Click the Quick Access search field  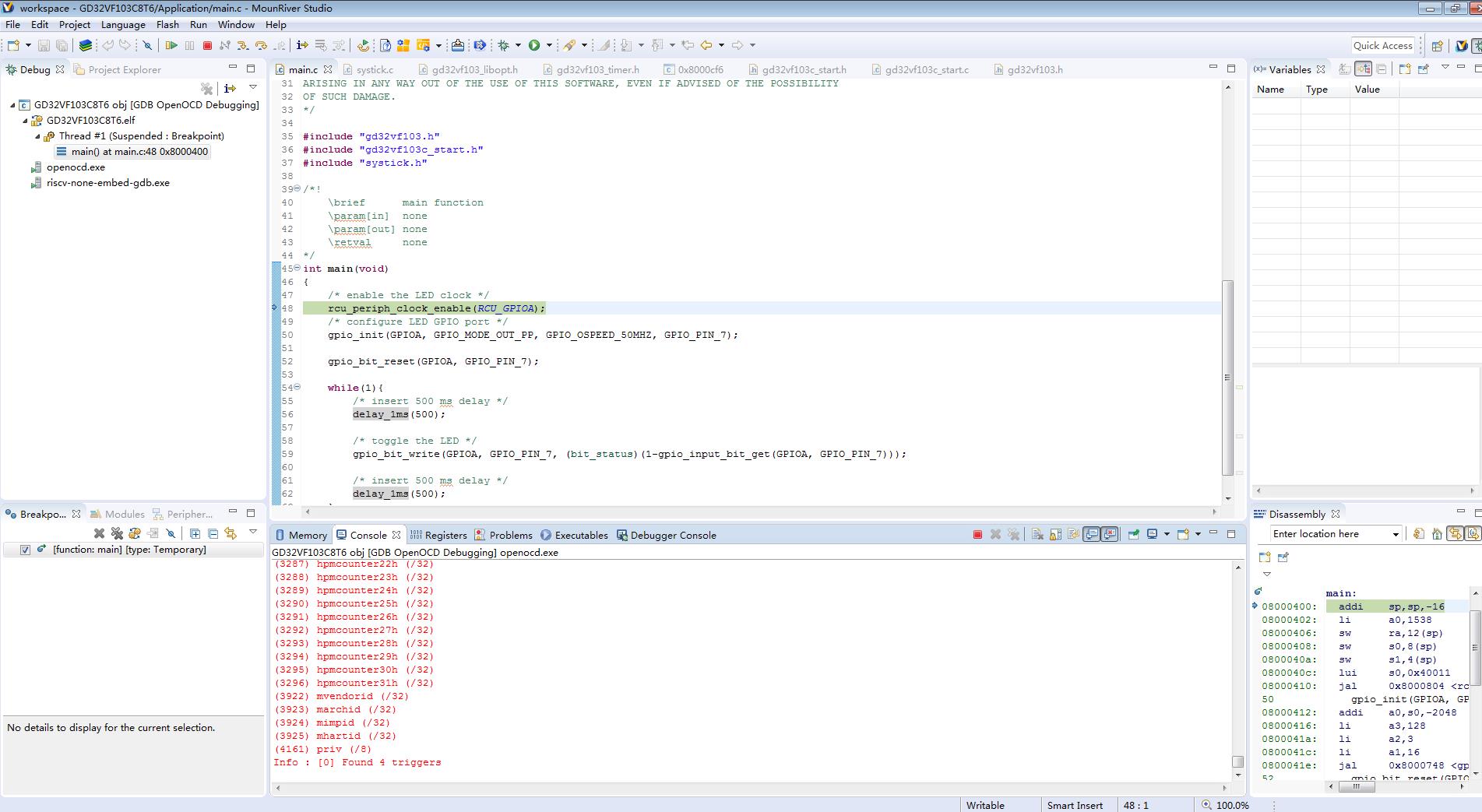click(1383, 45)
